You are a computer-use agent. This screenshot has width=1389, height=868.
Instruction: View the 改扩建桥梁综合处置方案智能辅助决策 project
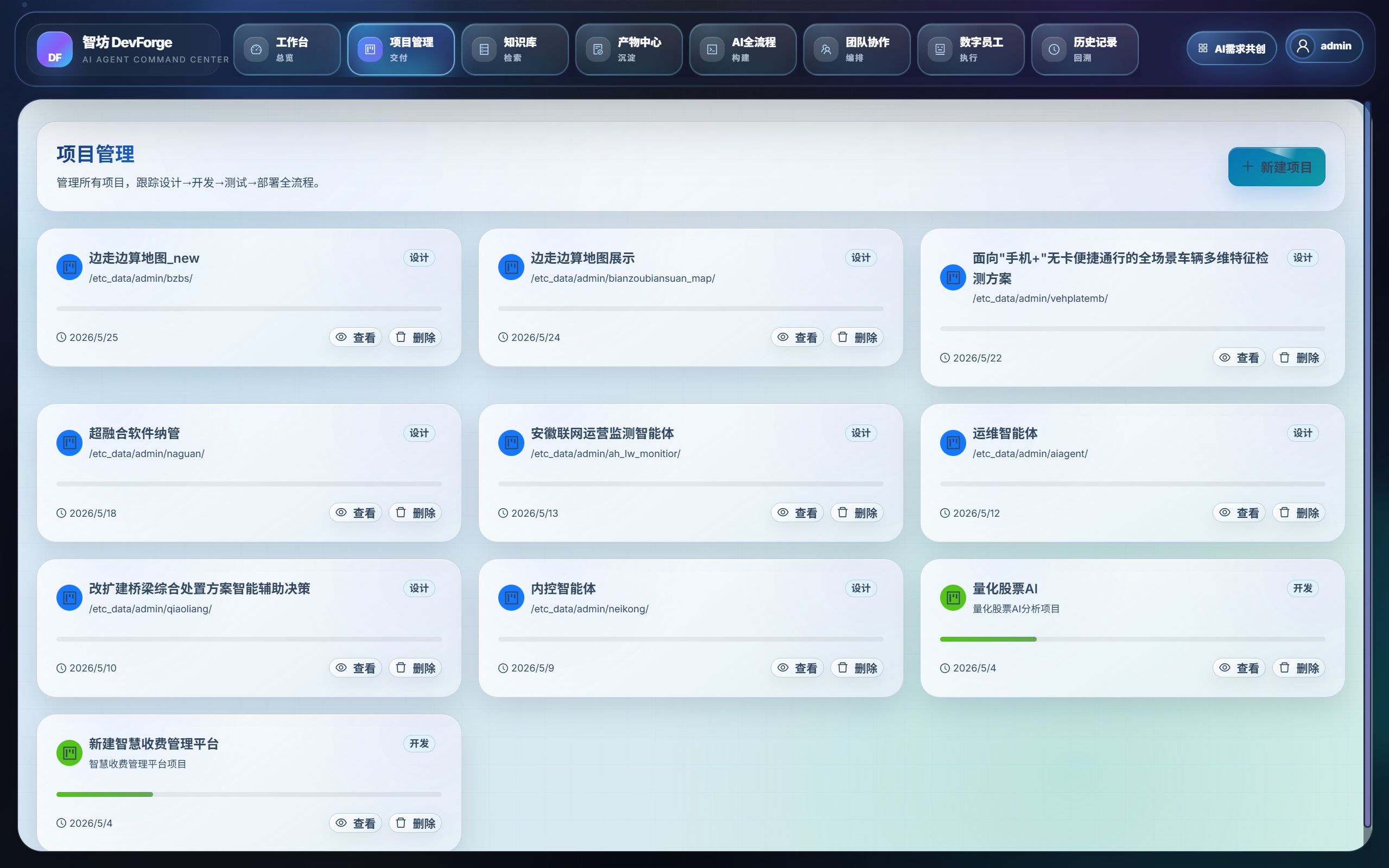356,668
